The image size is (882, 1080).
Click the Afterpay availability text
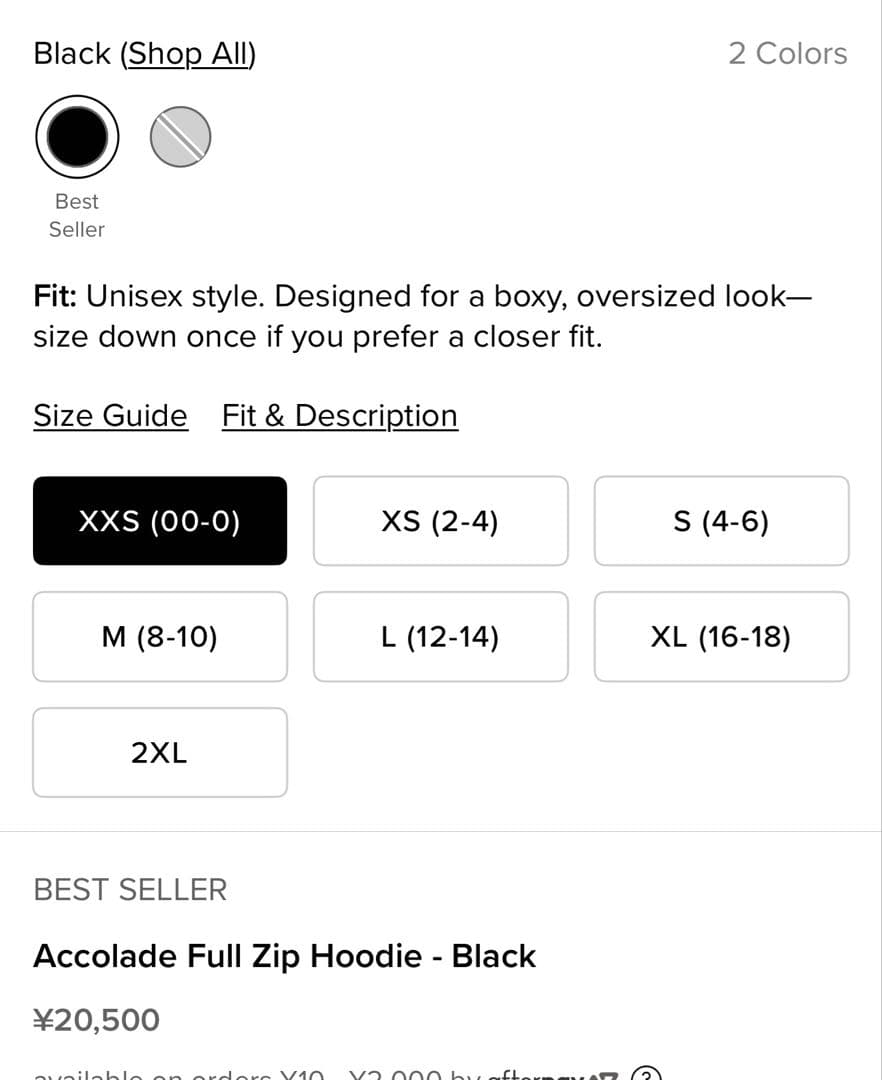(250, 1076)
